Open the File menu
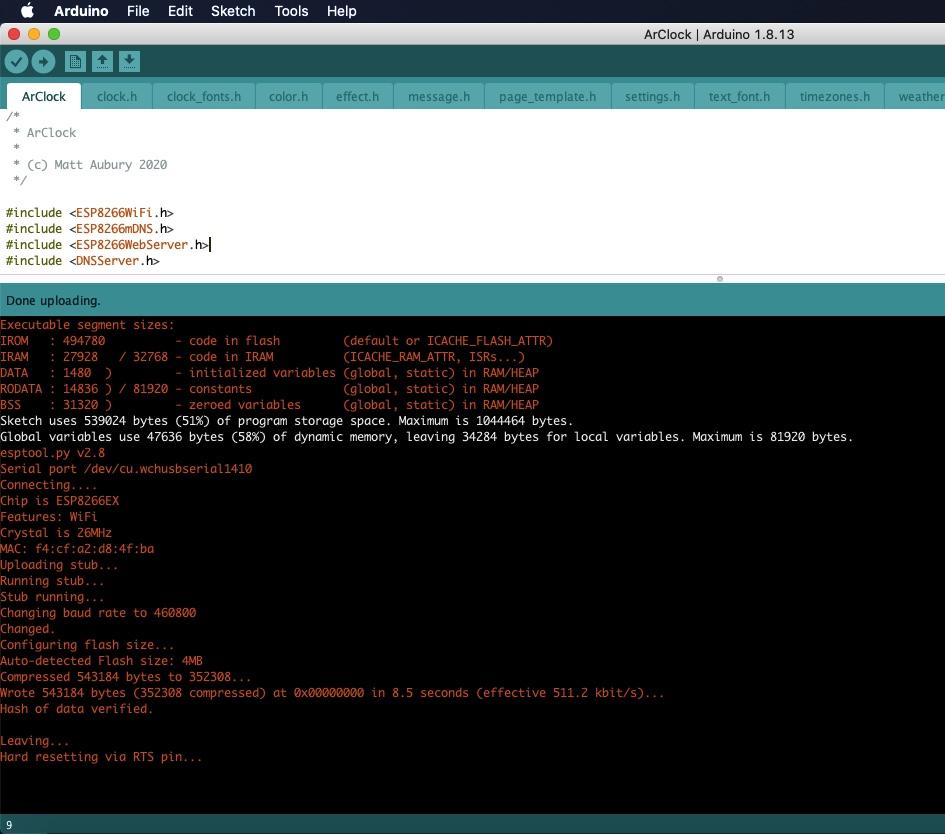945x834 pixels. pyautogui.click(x=138, y=11)
